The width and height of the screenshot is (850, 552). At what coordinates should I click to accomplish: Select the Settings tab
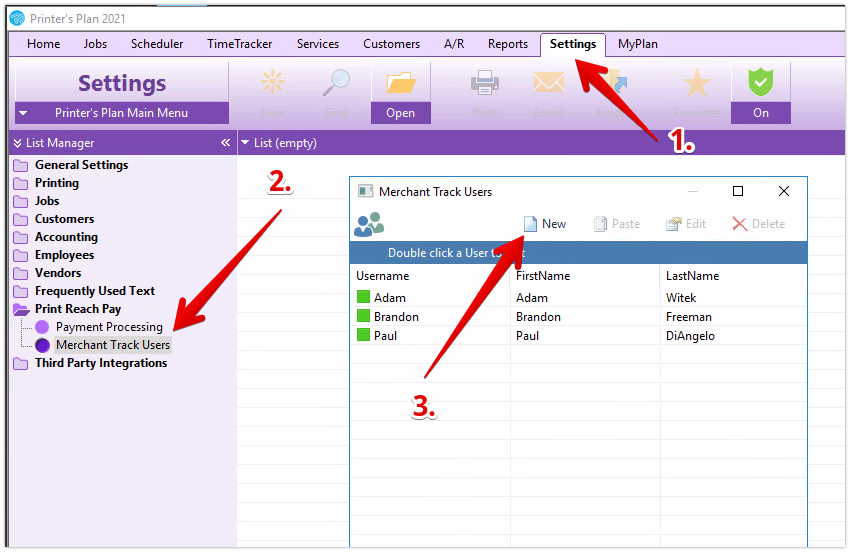click(572, 44)
